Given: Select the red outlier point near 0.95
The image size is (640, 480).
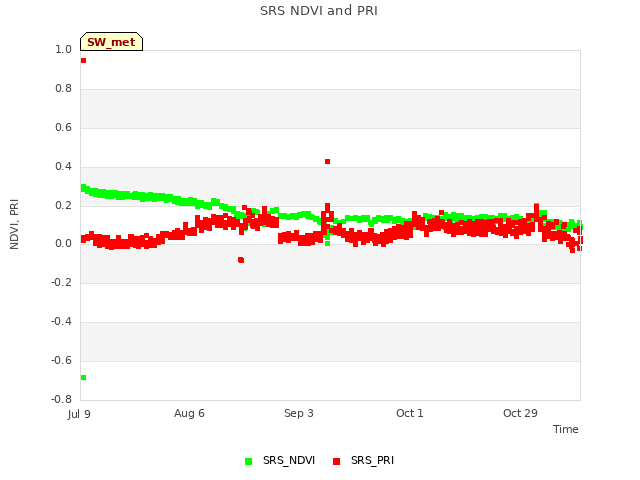Looking at the screenshot, I should point(83,60).
